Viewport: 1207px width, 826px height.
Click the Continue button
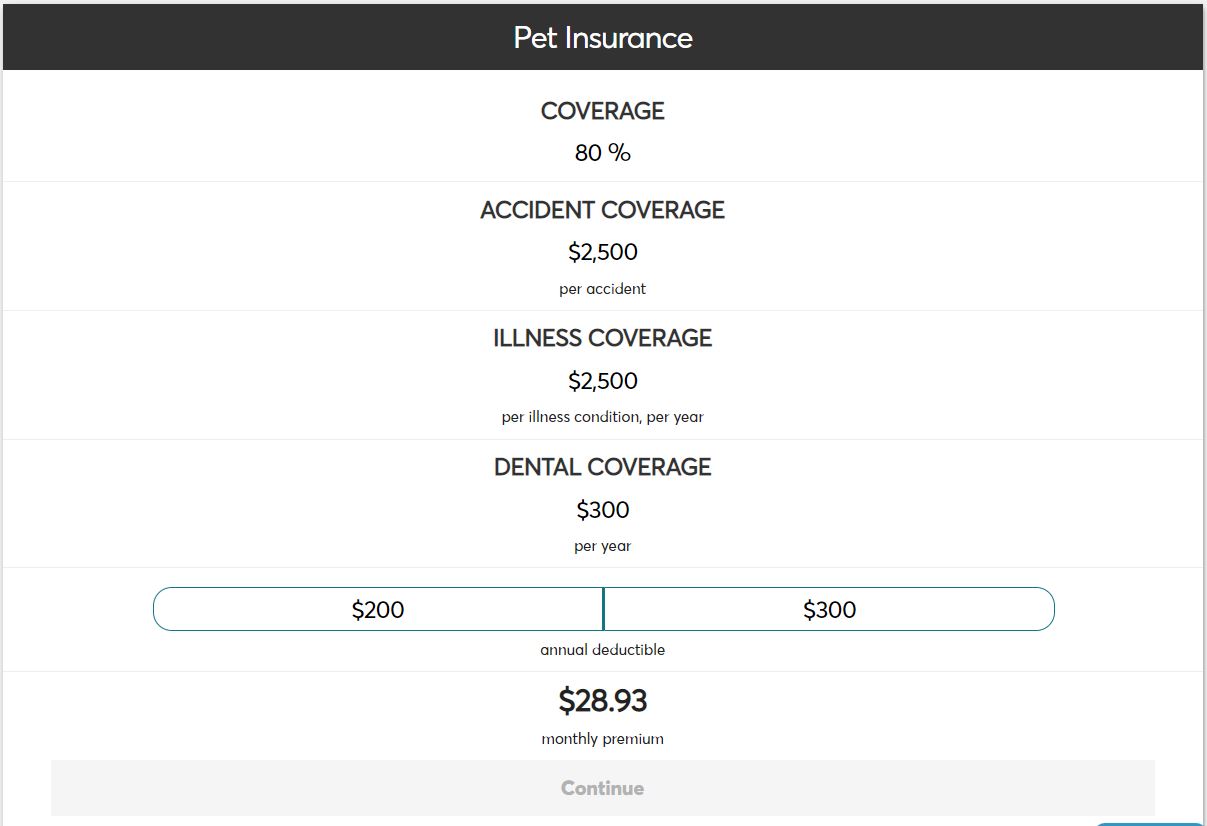click(602, 788)
